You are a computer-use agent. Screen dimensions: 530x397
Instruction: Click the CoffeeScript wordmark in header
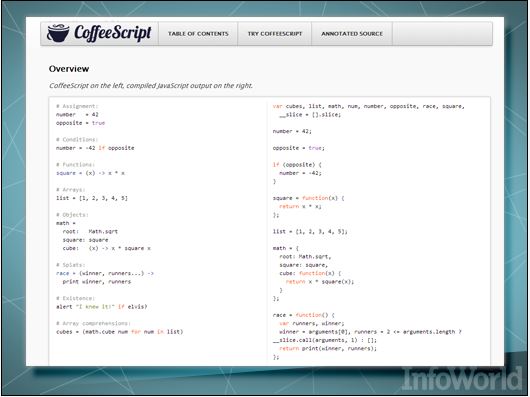113,33
